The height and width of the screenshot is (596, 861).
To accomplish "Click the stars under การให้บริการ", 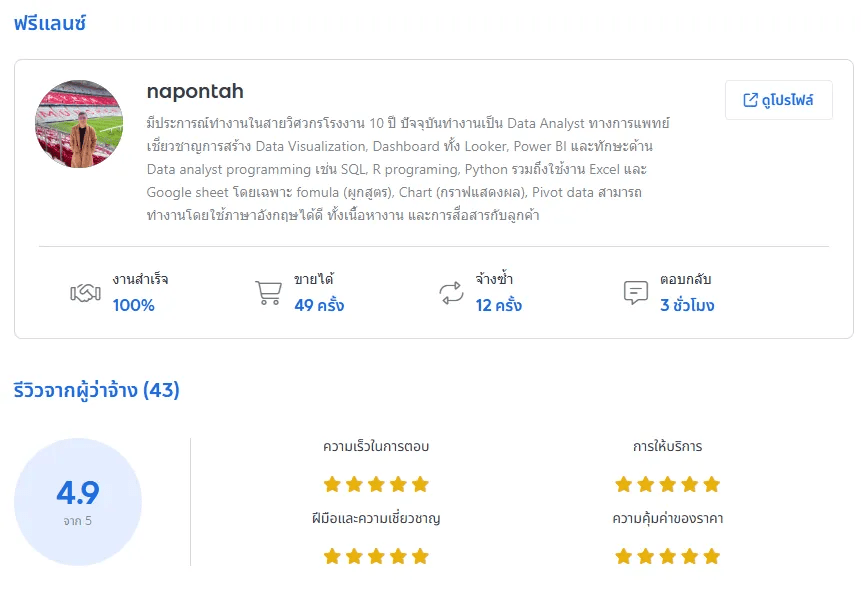I will (x=667, y=484).
